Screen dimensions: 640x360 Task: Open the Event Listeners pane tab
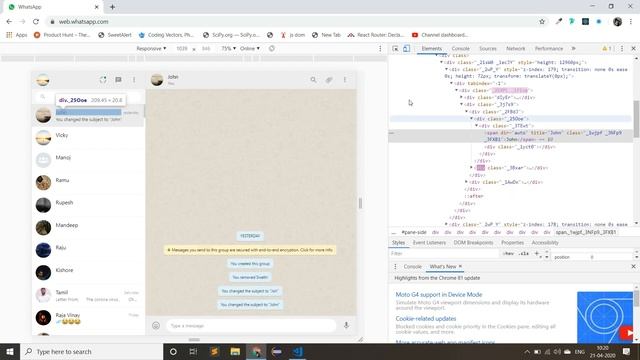tap(429, 242)
